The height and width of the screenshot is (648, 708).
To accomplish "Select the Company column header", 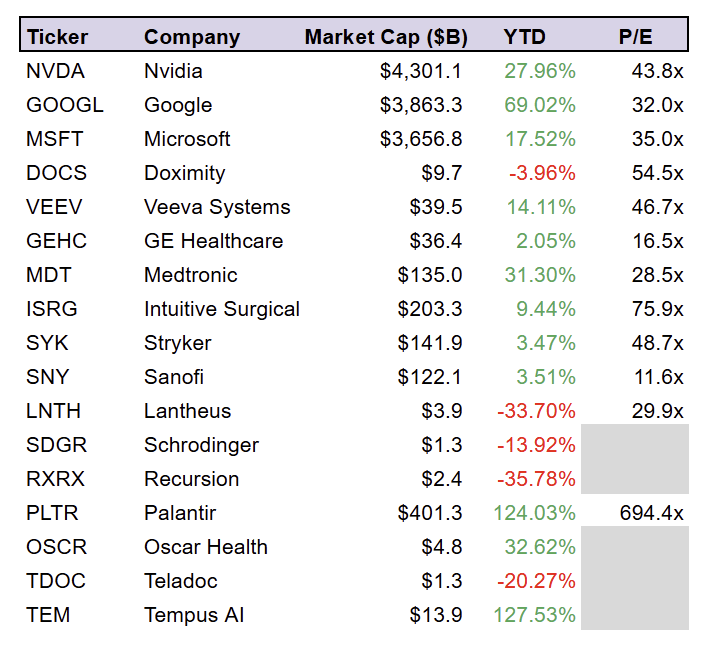I will click(192, 37).
